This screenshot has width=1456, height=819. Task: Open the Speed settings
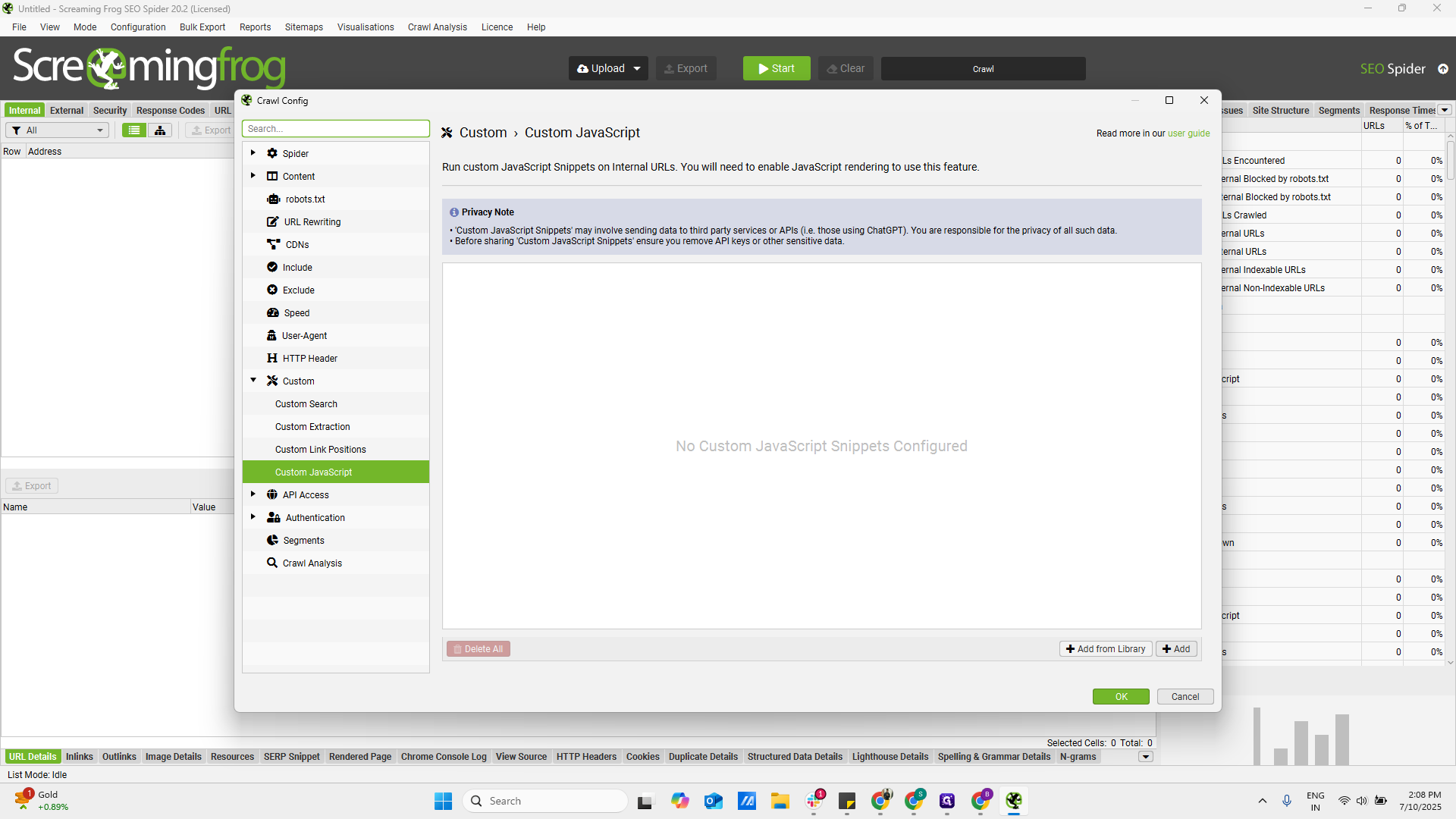[296, 312]
